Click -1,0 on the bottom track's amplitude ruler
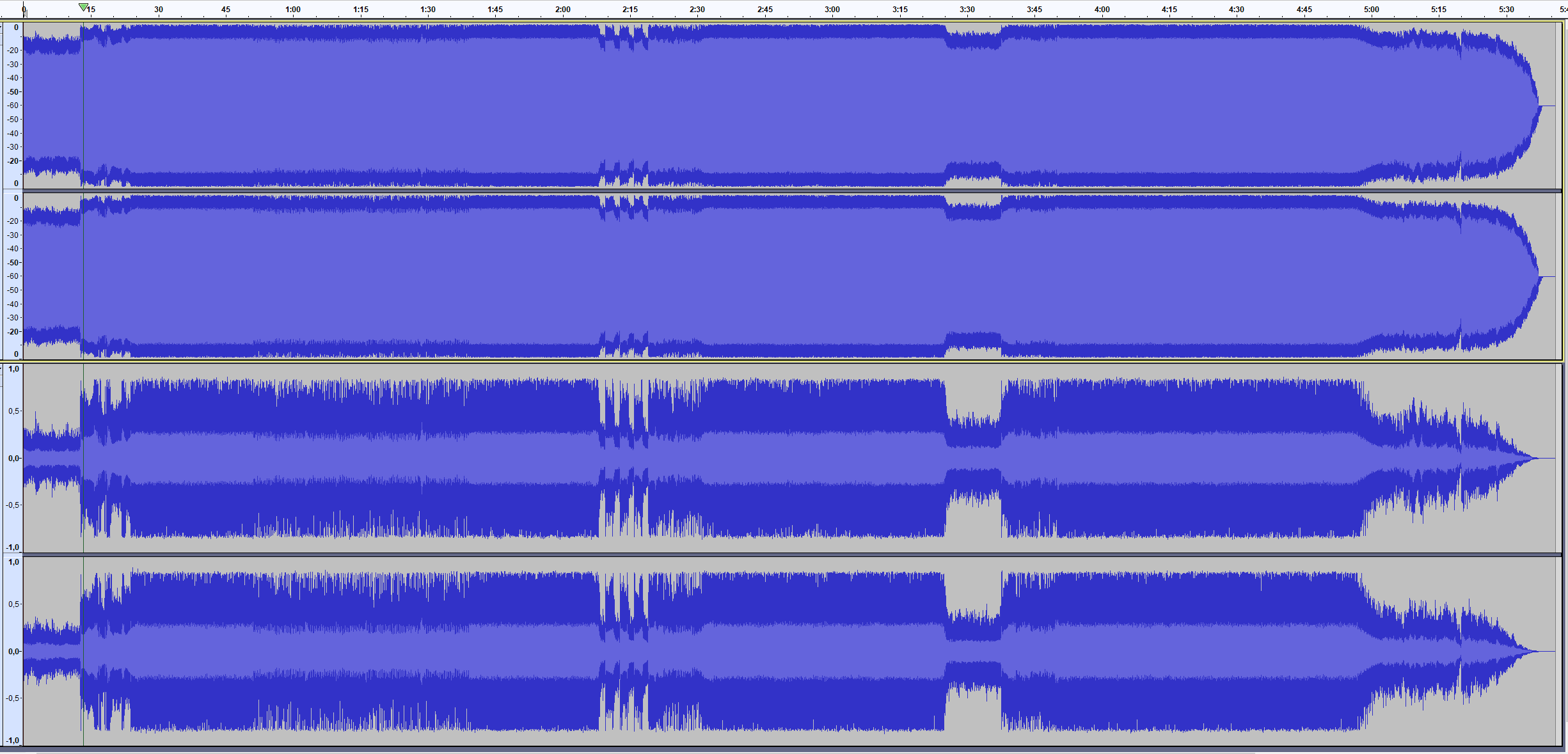 [13, 740]
